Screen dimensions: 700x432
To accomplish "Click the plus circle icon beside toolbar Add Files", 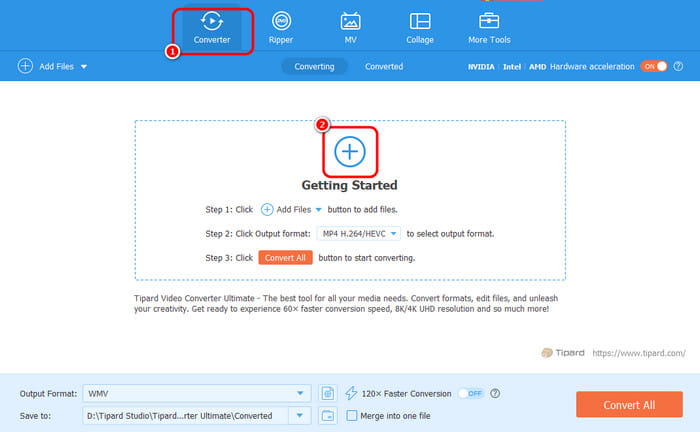I will click(25, 66).
